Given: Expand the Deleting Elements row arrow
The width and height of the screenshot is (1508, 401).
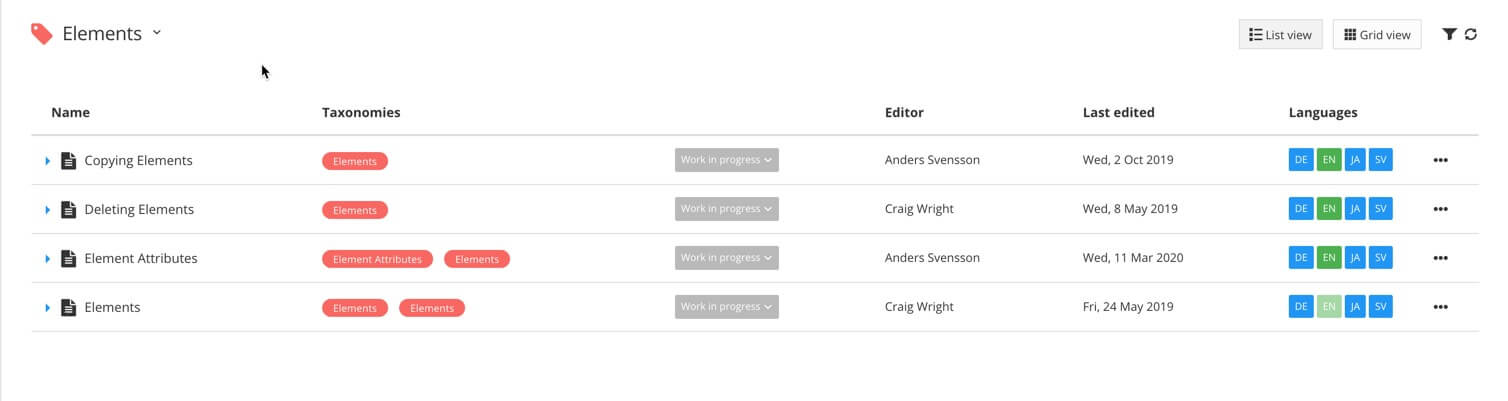Looking at the screenshot, I should click(47, 210).
